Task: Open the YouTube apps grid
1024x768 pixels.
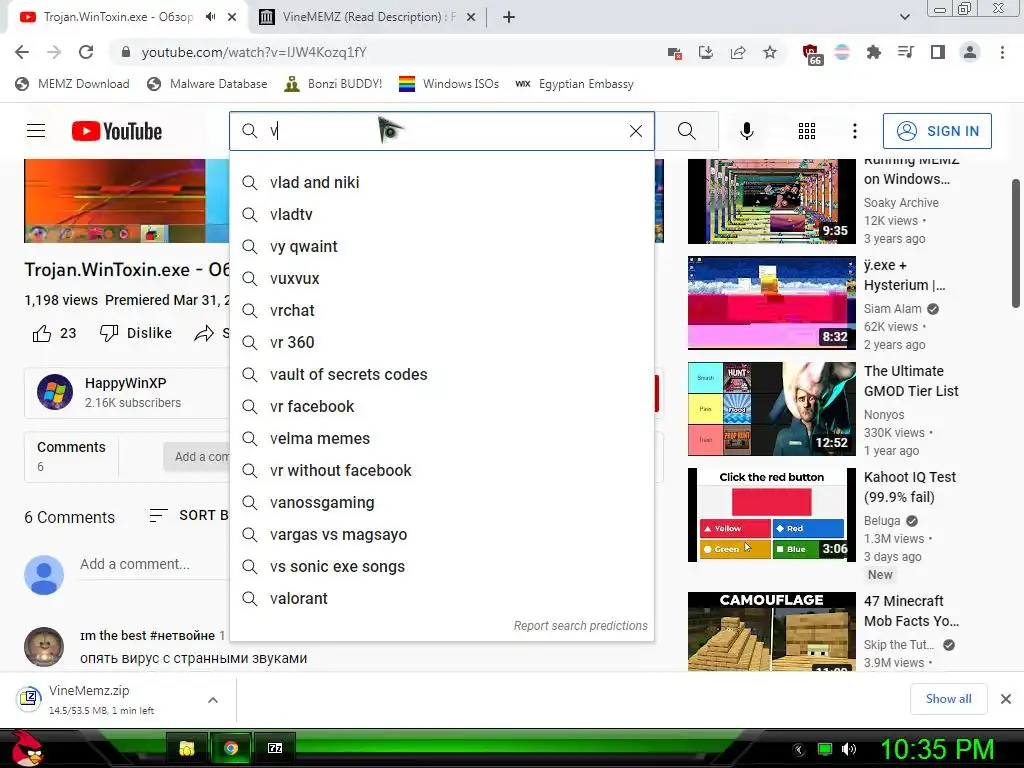Action: click(x=807, y=131)
